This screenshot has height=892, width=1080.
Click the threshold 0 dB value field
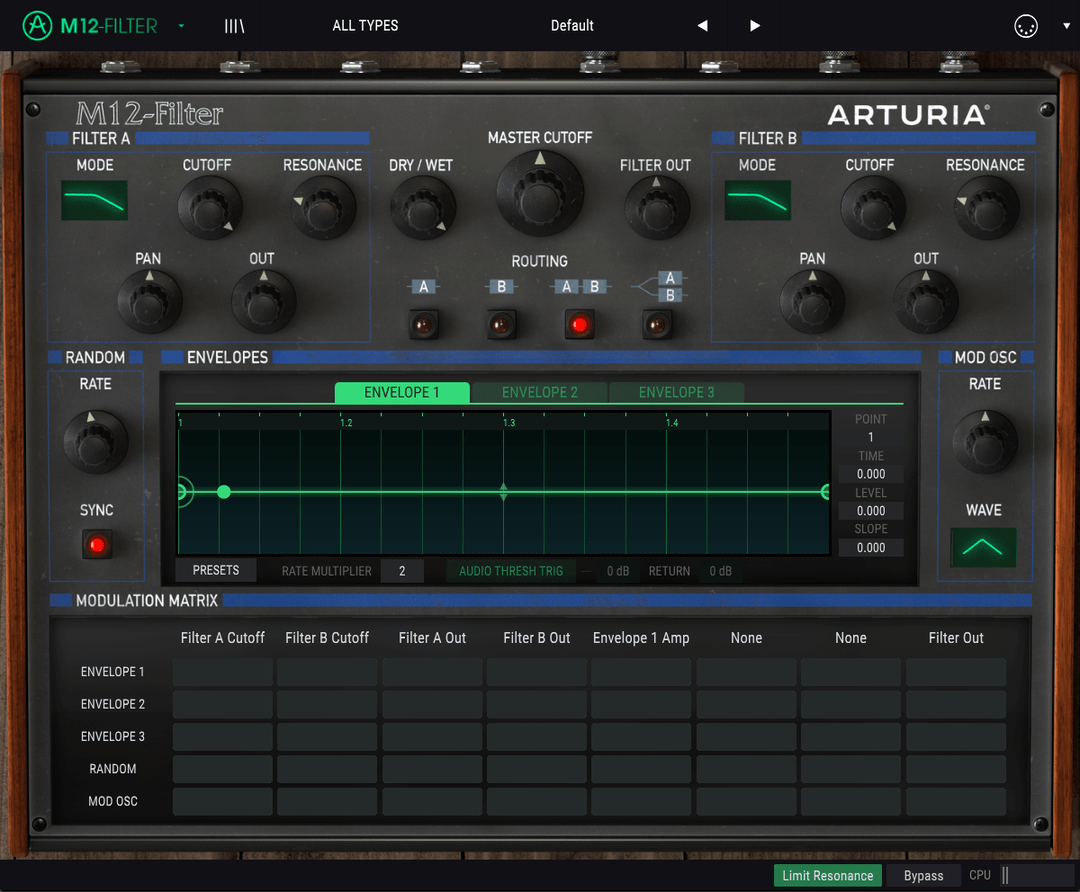click(618, 571)
